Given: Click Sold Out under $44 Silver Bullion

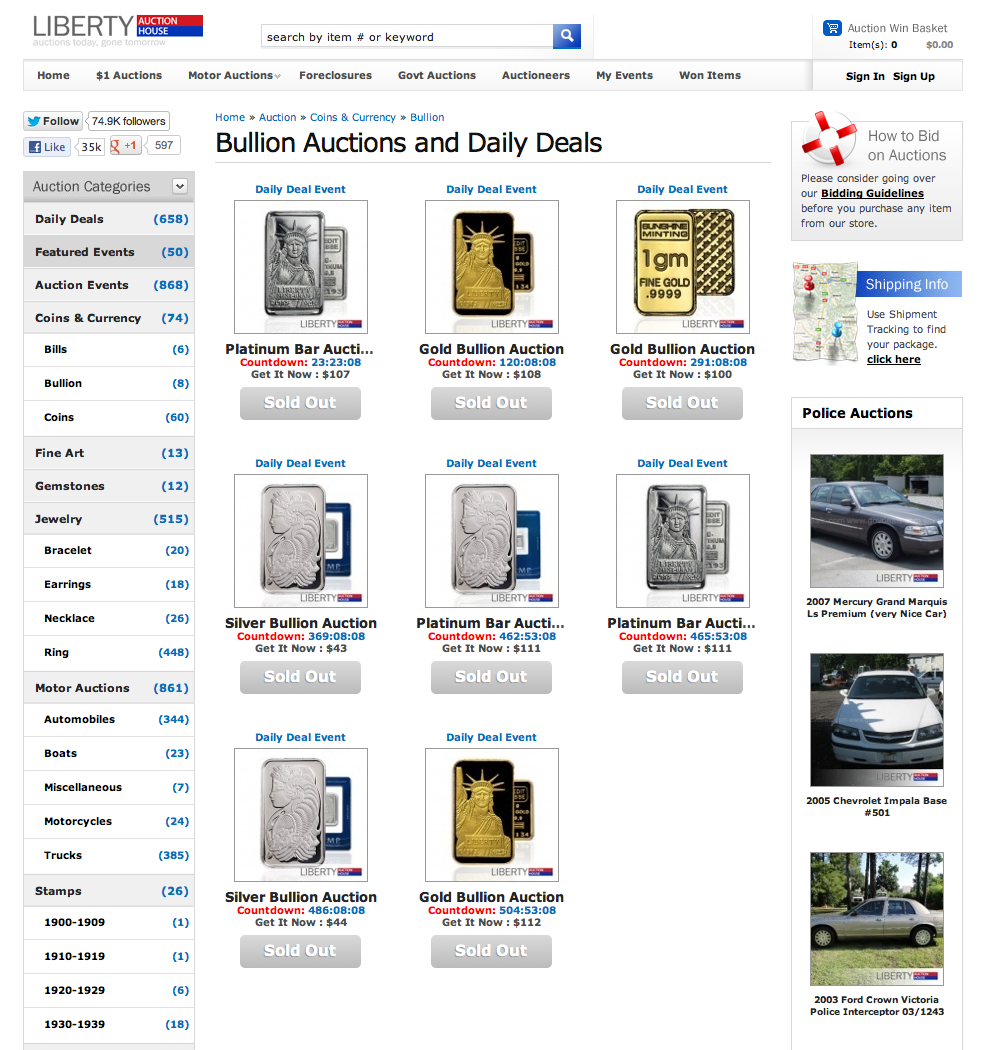Looking at the screenshot, I should 300,951.
